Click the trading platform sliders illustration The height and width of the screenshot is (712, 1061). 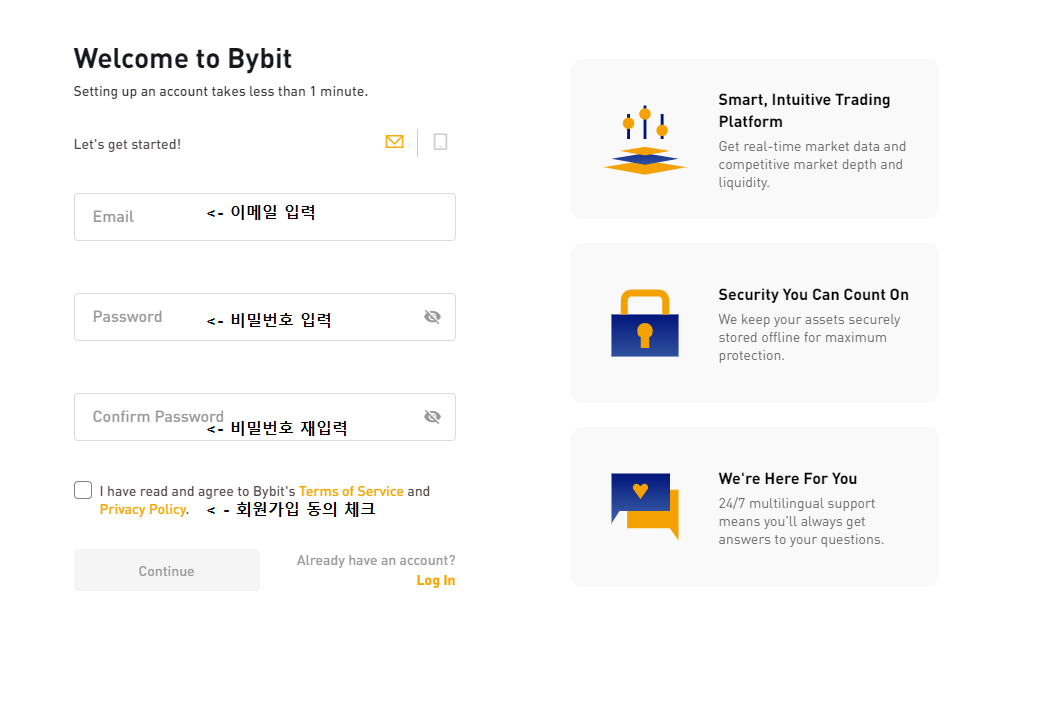pos(645,140)
